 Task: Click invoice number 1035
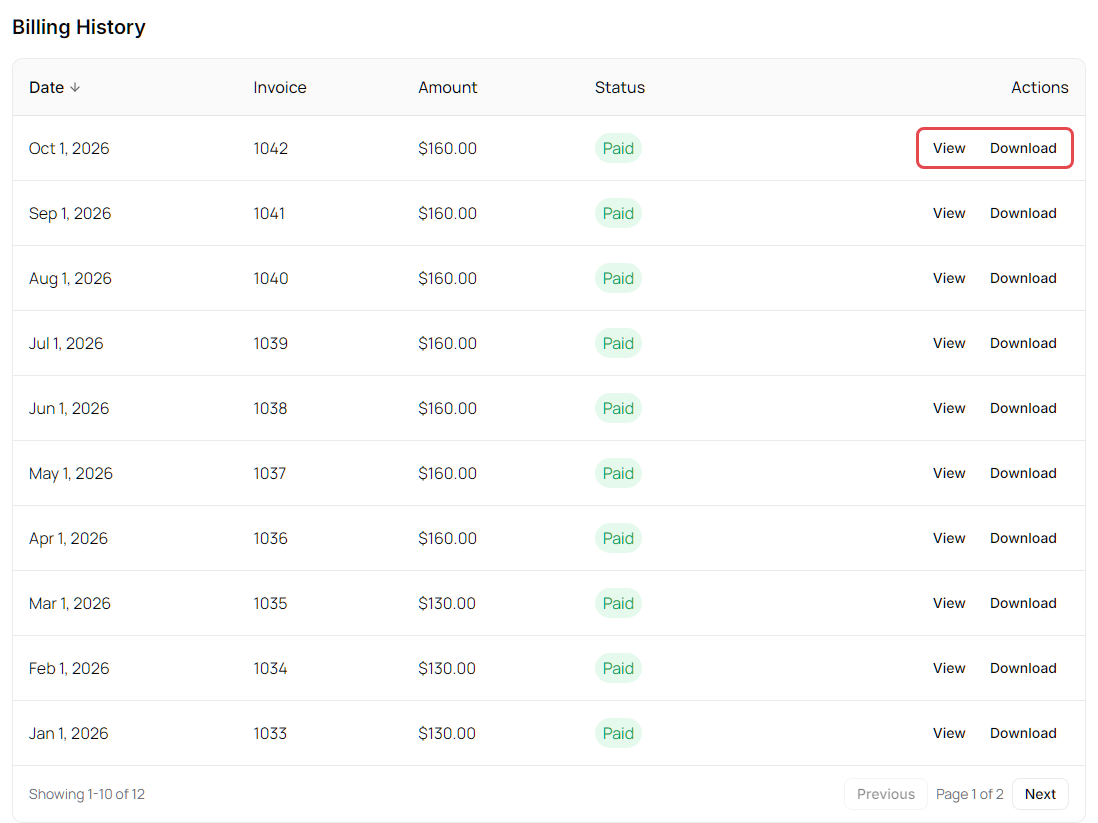270,604
